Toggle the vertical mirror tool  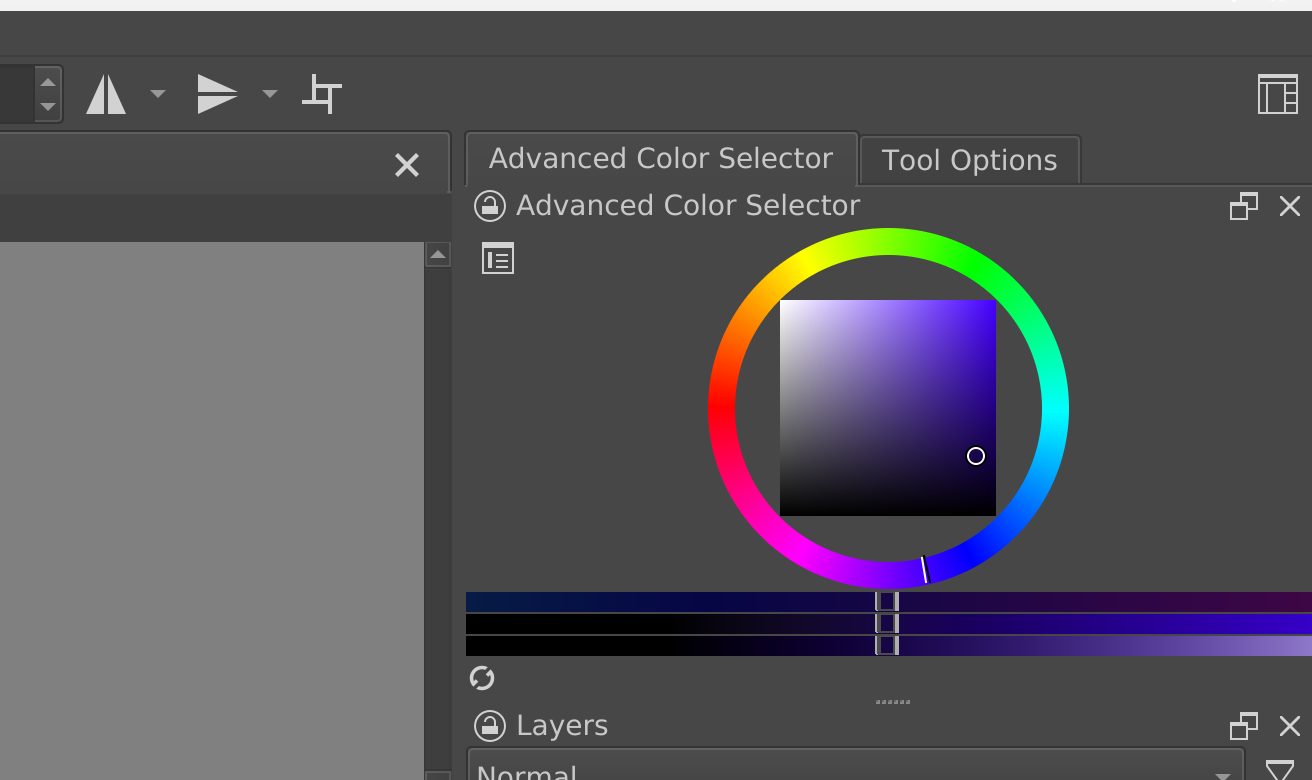click(x=216, y=94)
